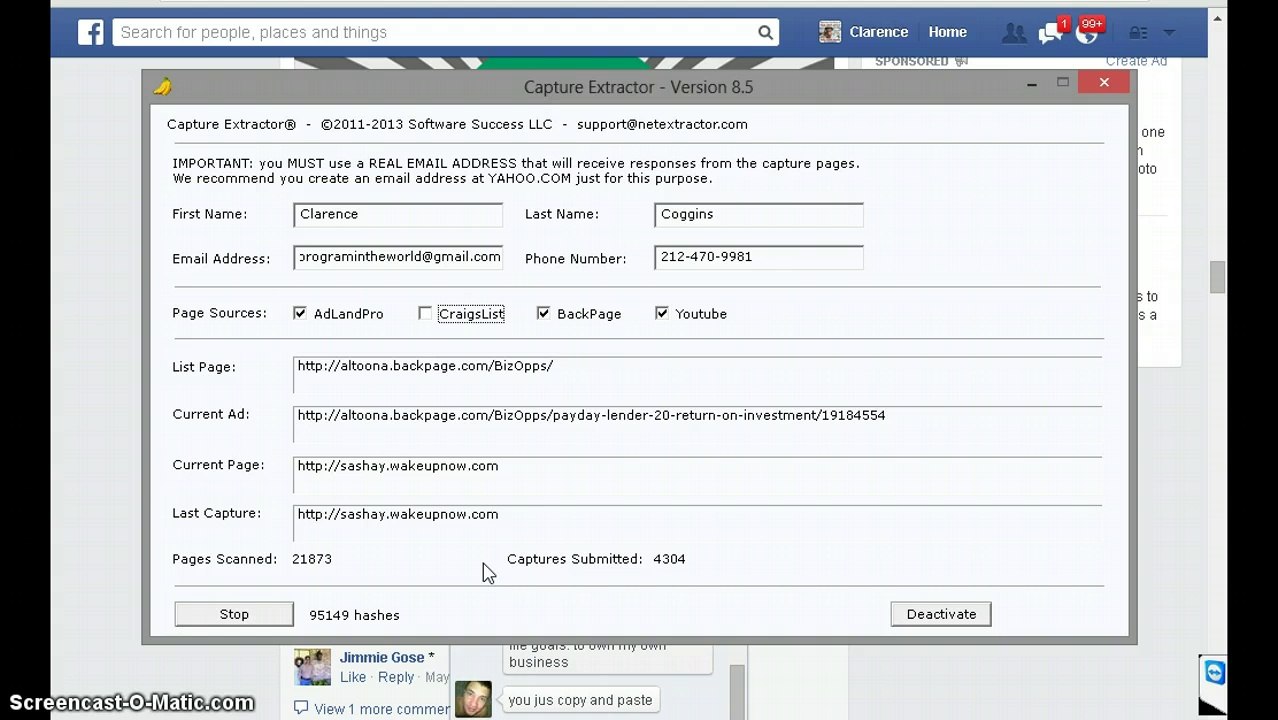Click Clarence profile picture in Facebook bar
Image resolution: width=1278 pixels, height=720 pixels.
pos(830,32)
